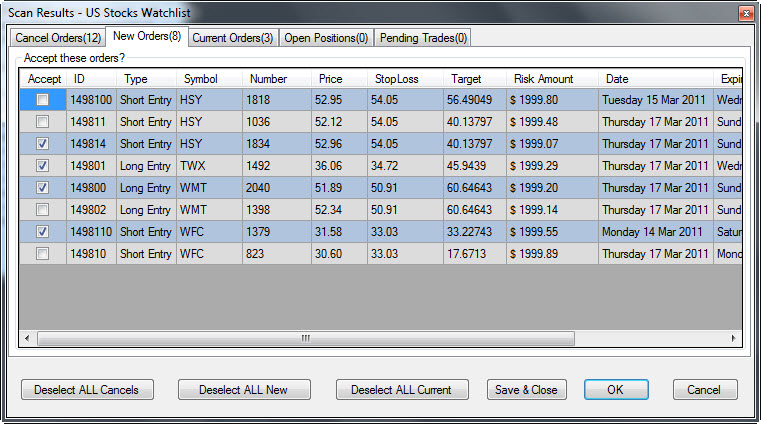Viewport: 761px width, 424px height.
Task: Click the Cancel button
Action: [x=705, y=390]
